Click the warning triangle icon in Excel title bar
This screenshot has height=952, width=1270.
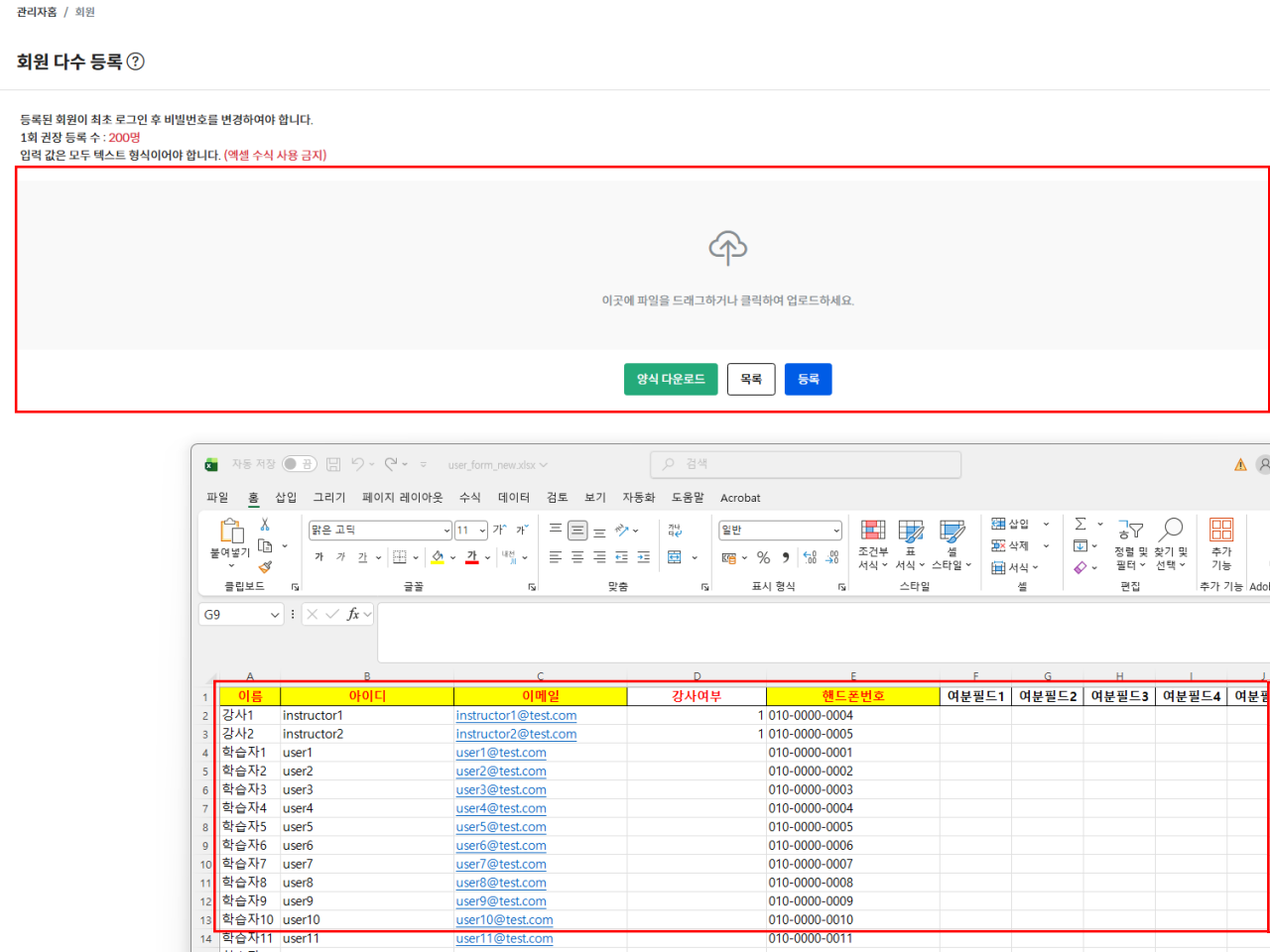1240,464
